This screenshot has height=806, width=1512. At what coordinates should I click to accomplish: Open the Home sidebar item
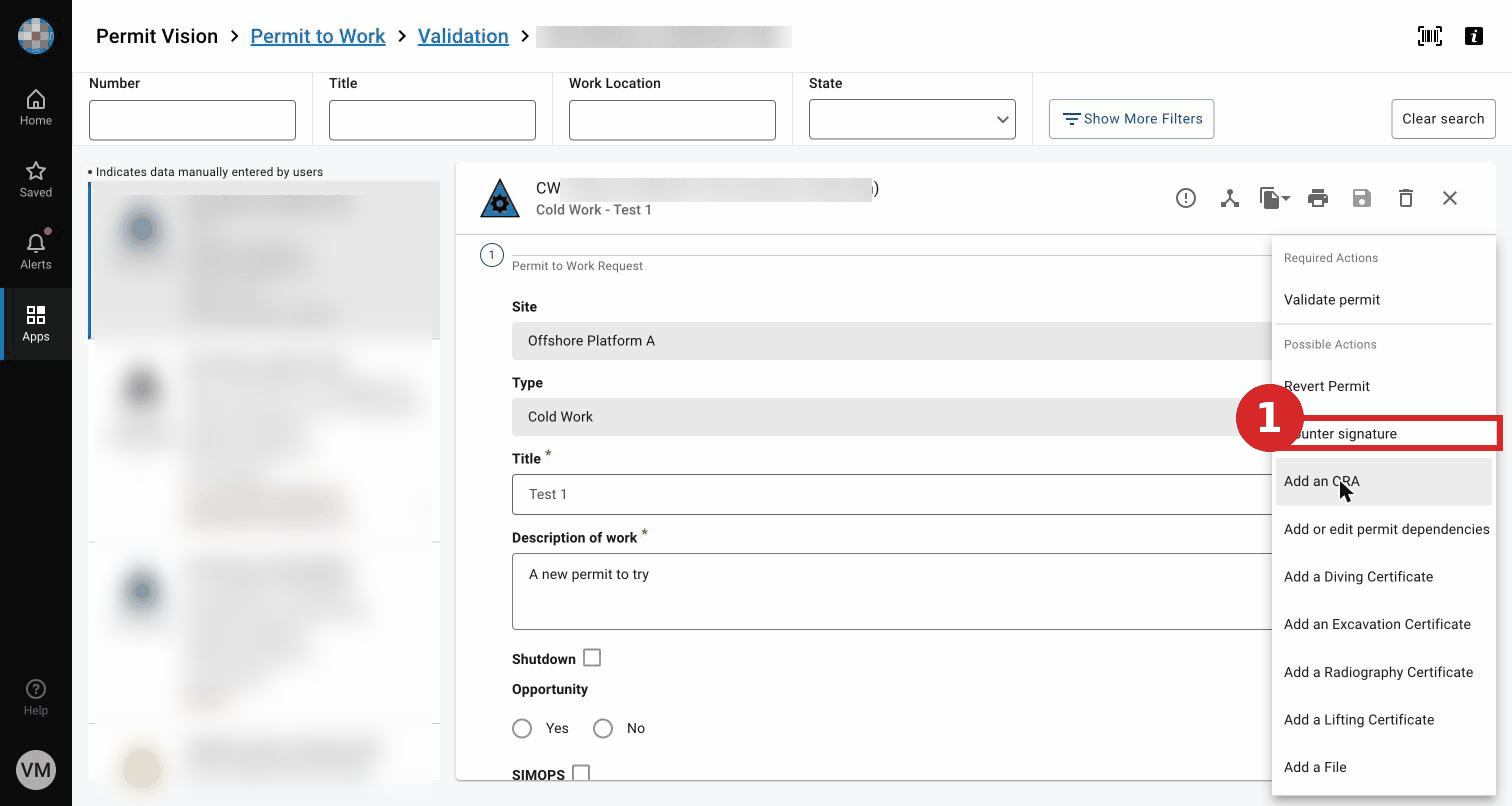click(36, 108)
